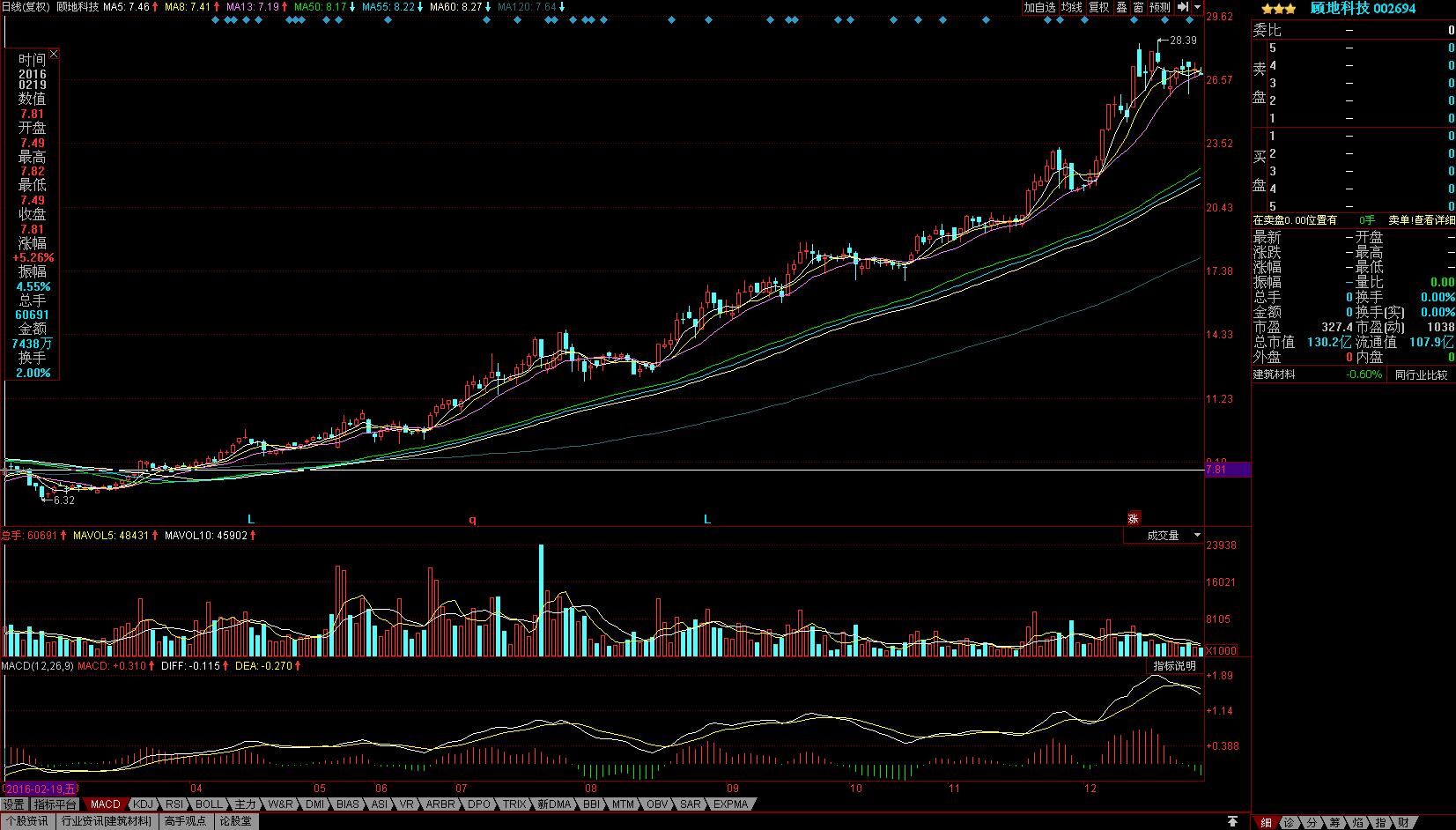Screen dimensions: 1456x830
Task: Click the 窗 window icon button
Action: [x=1138, y=7]
